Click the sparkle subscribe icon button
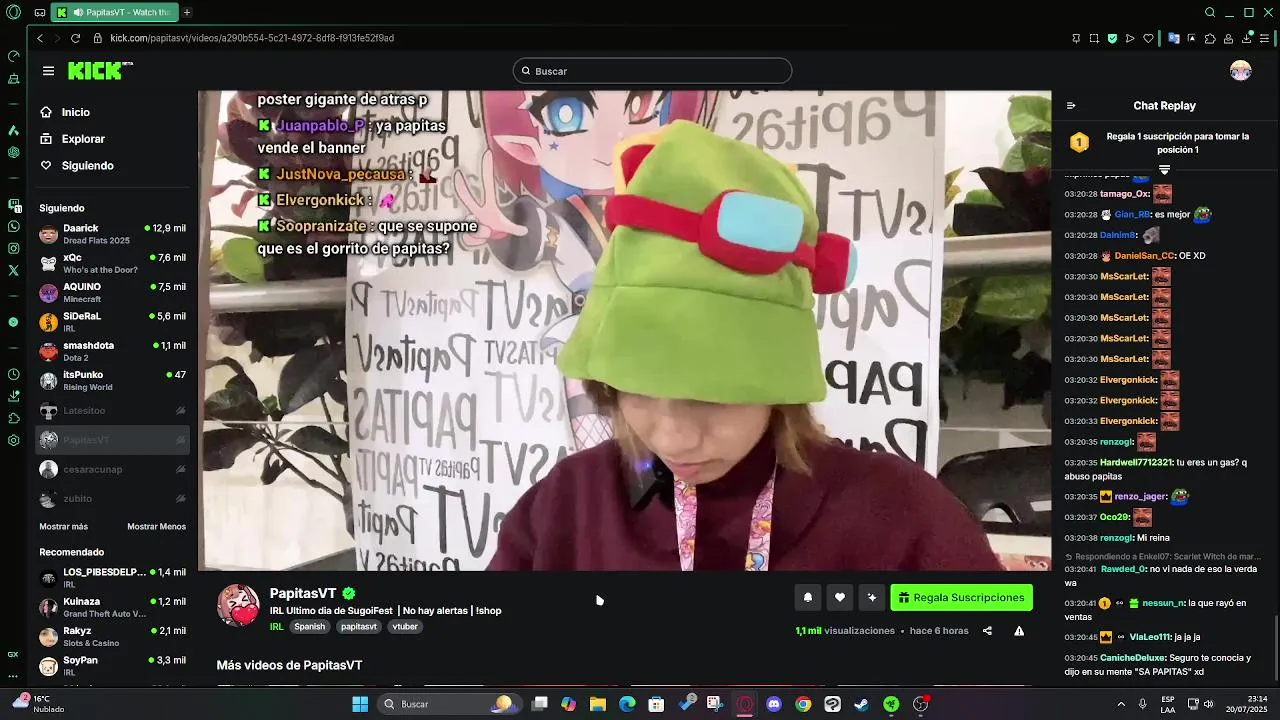This screenshot has width=1280, height=720. (x=872, y=597)
